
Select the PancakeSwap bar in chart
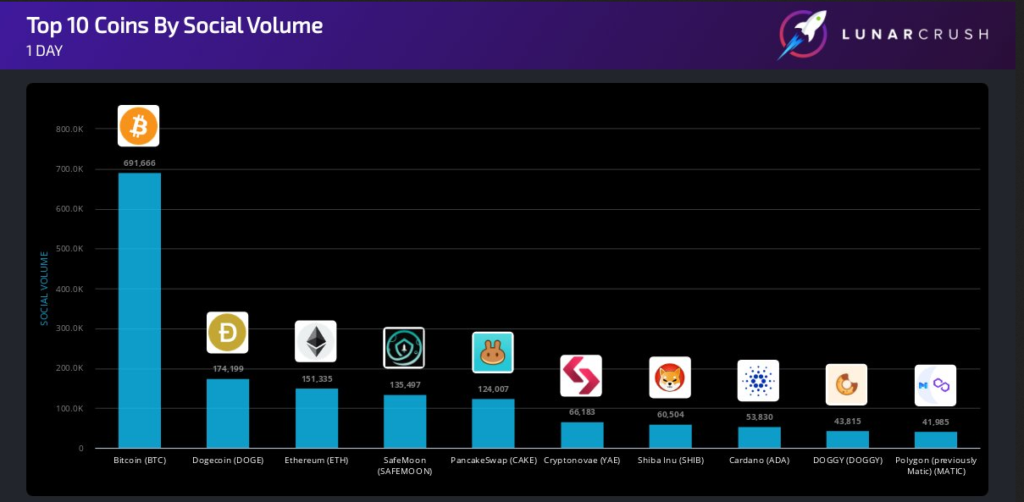click(493, 423)
